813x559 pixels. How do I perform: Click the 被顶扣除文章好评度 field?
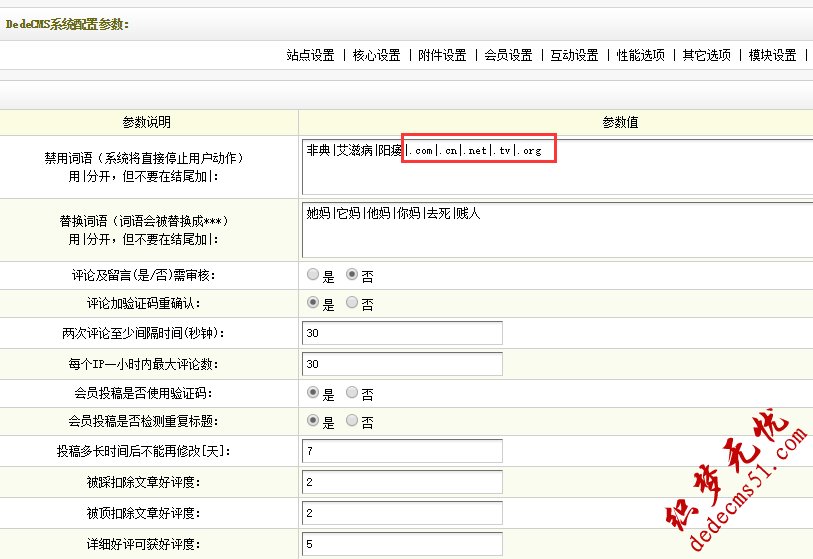pyautogui.click(x=402, y=513)
